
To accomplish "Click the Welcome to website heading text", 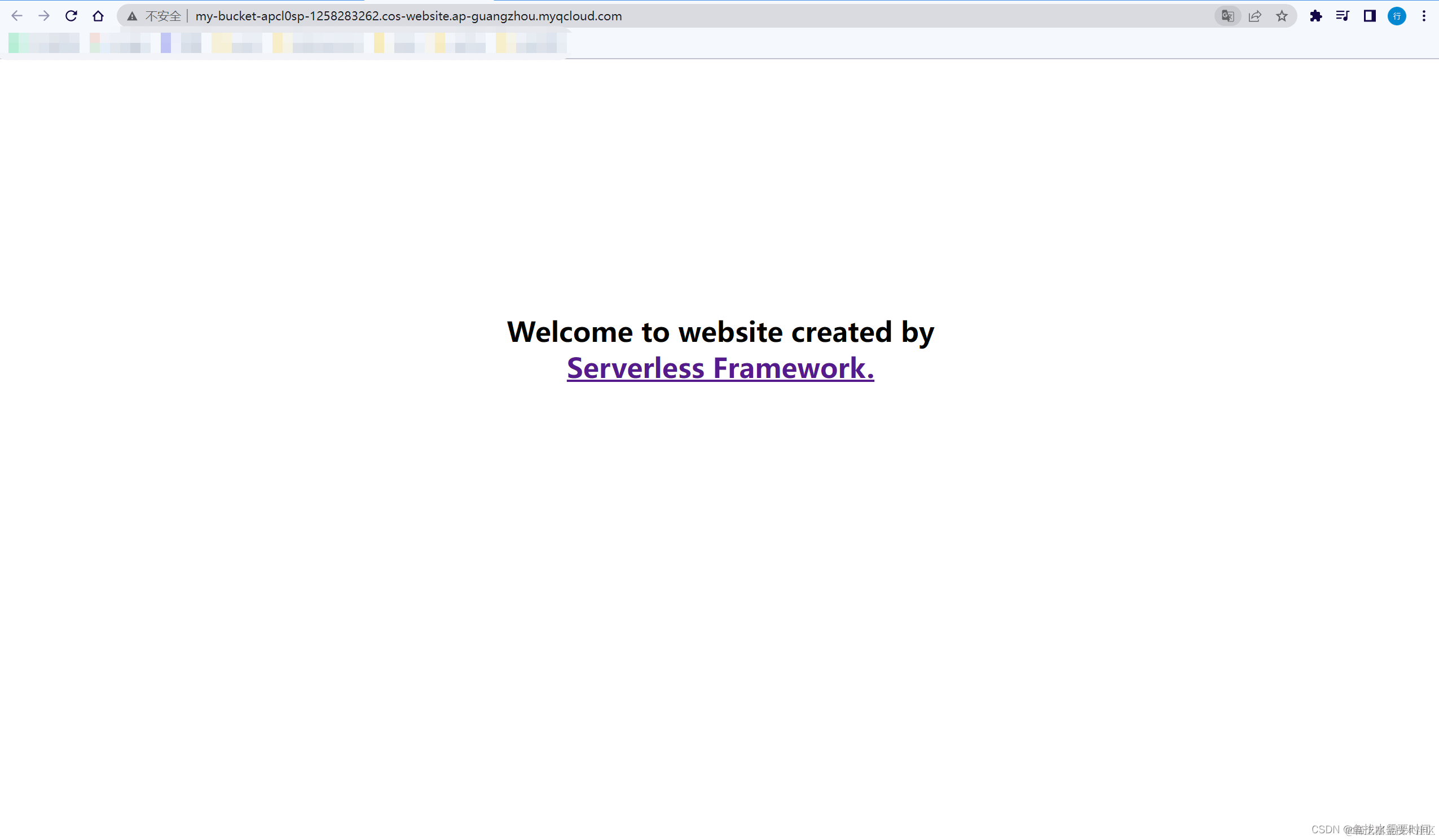I will pos(720,332).
